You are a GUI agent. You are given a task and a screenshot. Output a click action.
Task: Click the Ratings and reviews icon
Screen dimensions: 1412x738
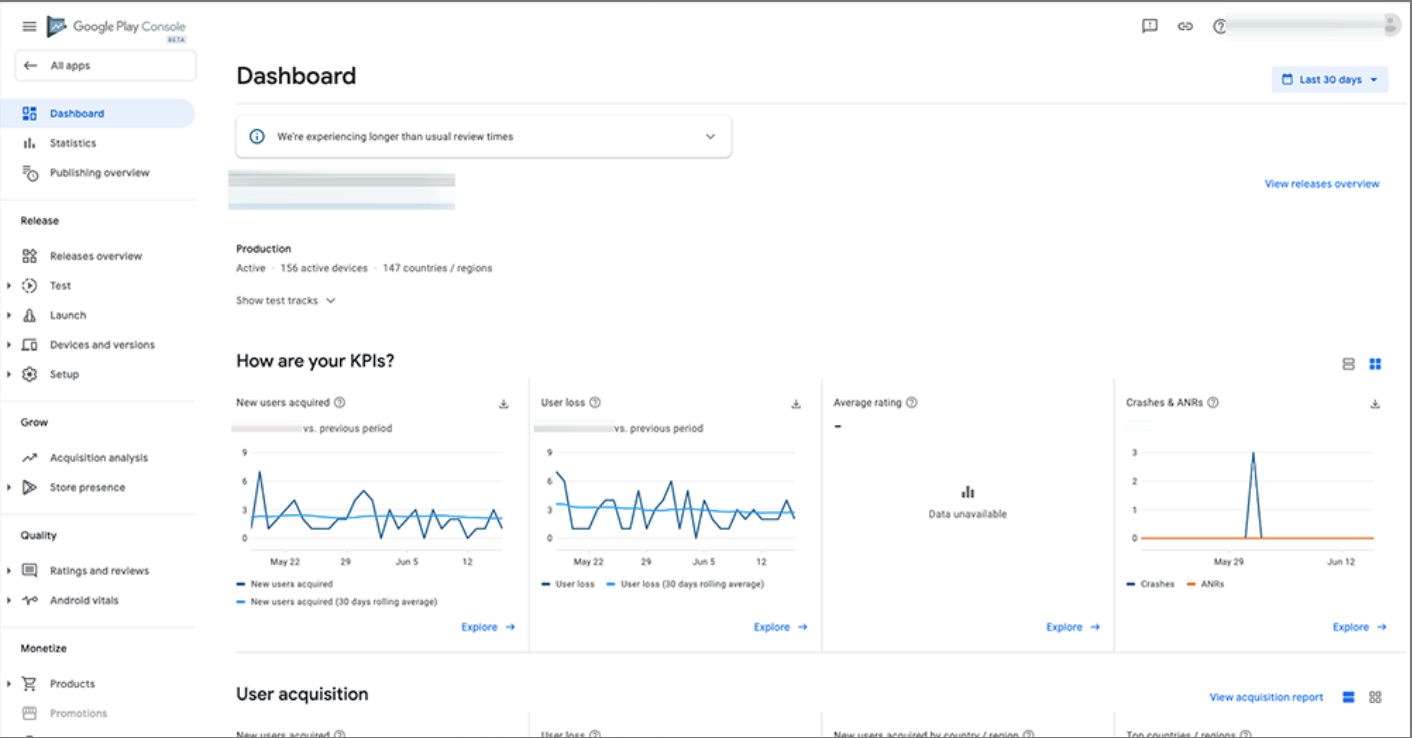coord(29,571)
